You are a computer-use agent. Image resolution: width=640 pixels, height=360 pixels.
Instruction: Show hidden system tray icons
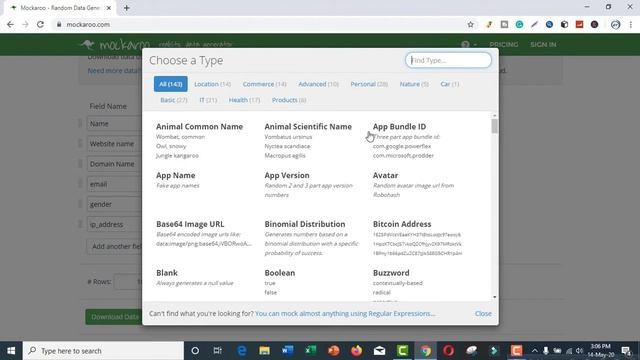pos(534,351)
